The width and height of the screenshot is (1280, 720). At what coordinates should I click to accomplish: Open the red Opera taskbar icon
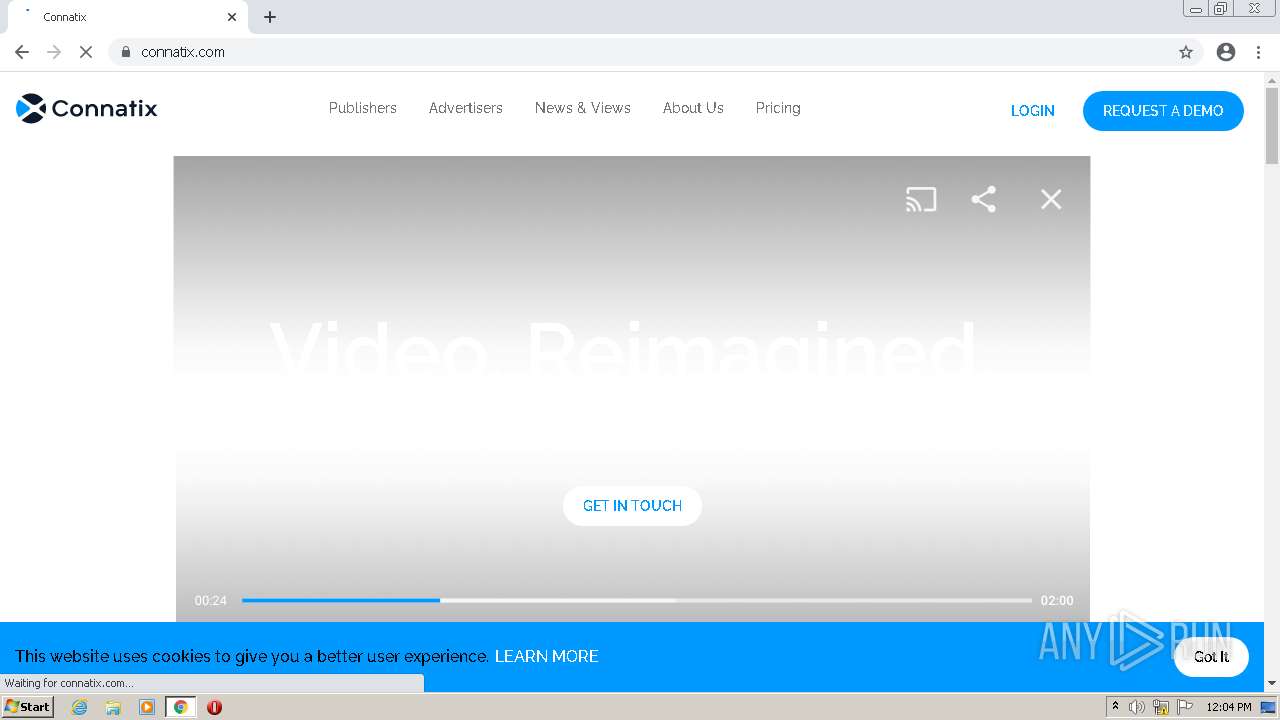[214, 707]
